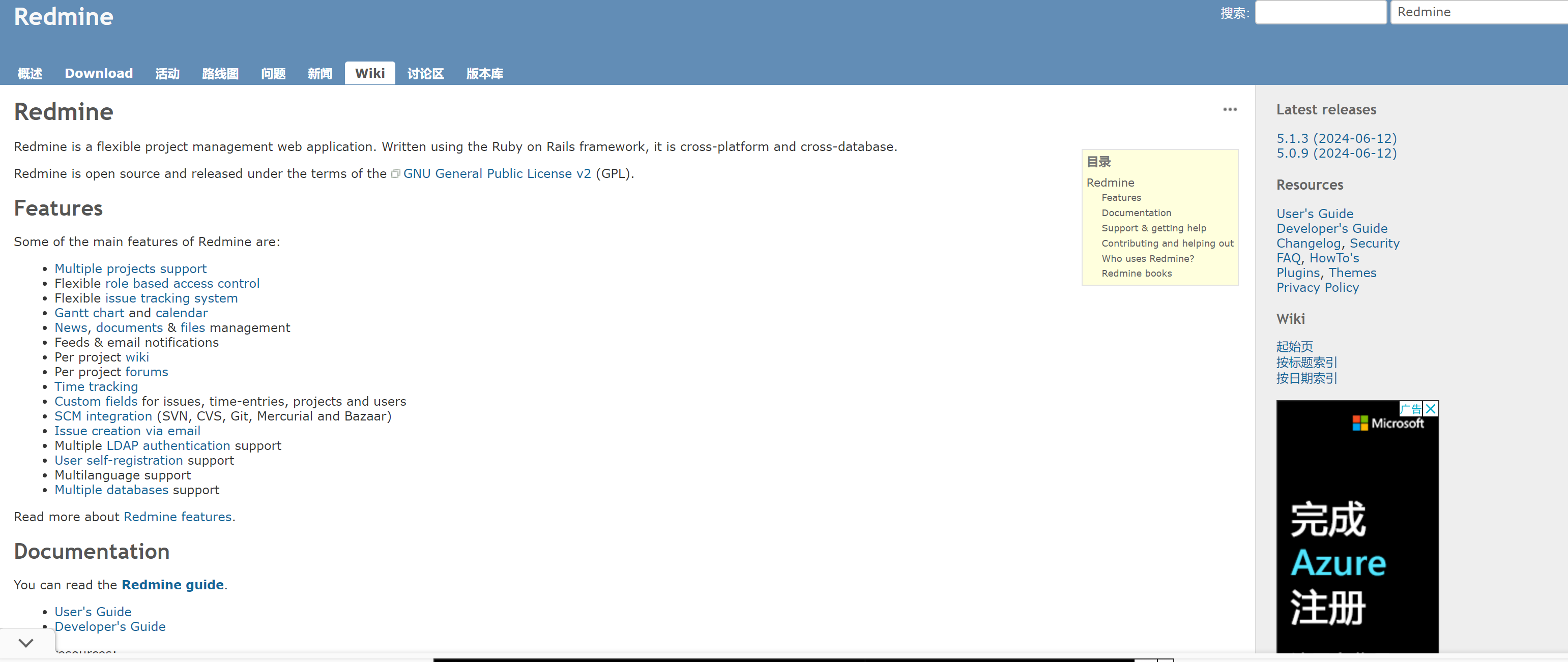Image resolution: width=1568 pixels, height=662 pixels.
Task: Click the ad info label icon
Action: click(1411, 408)
